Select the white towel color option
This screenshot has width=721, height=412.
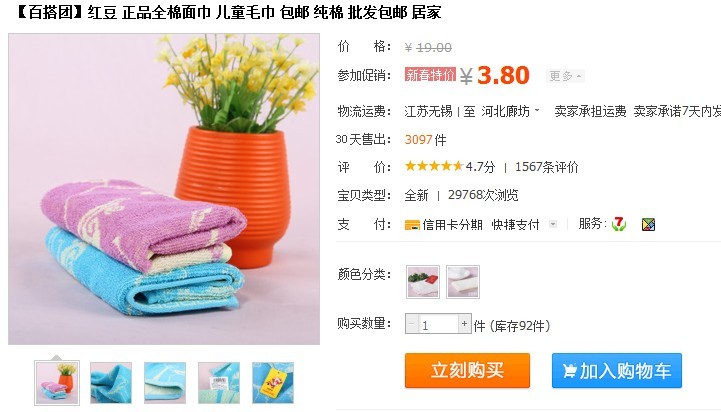point(463,282)
